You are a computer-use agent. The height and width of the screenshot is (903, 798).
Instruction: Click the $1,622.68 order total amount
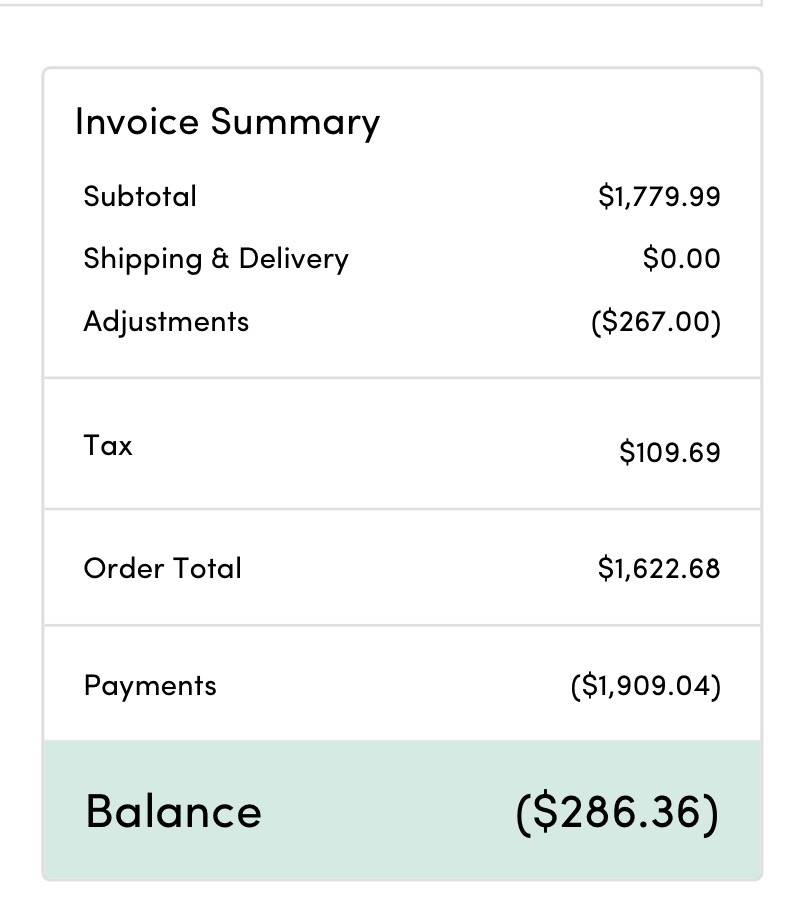pos(659,568)
